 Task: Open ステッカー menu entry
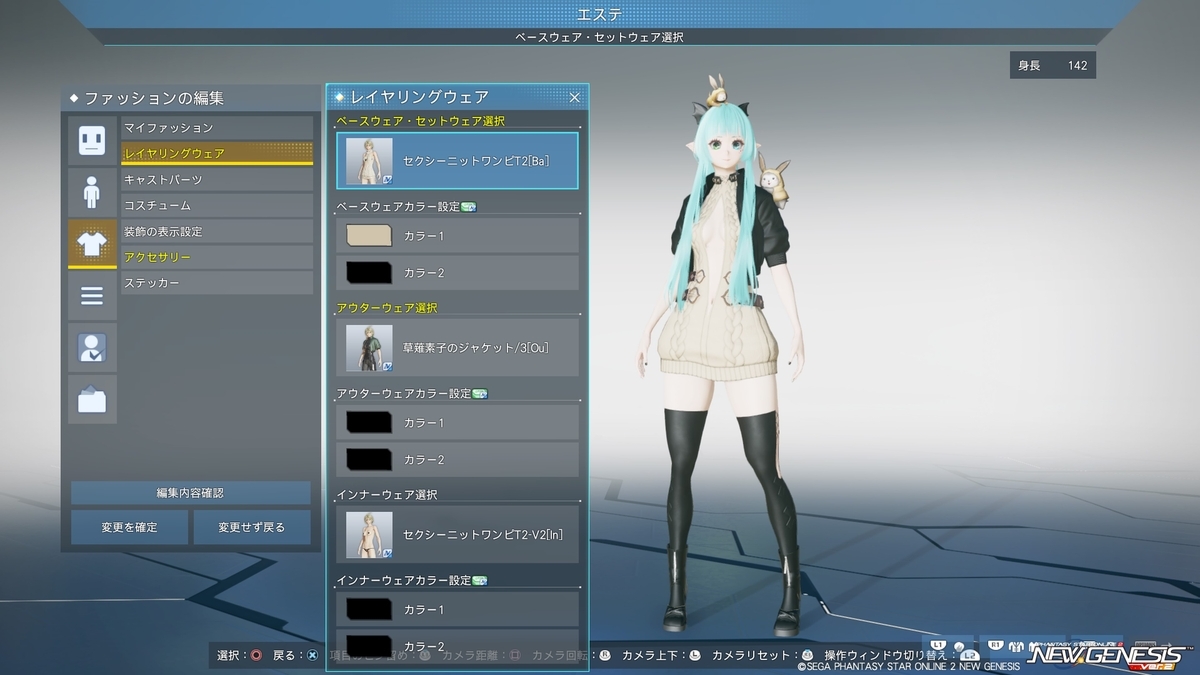(217, 284)
